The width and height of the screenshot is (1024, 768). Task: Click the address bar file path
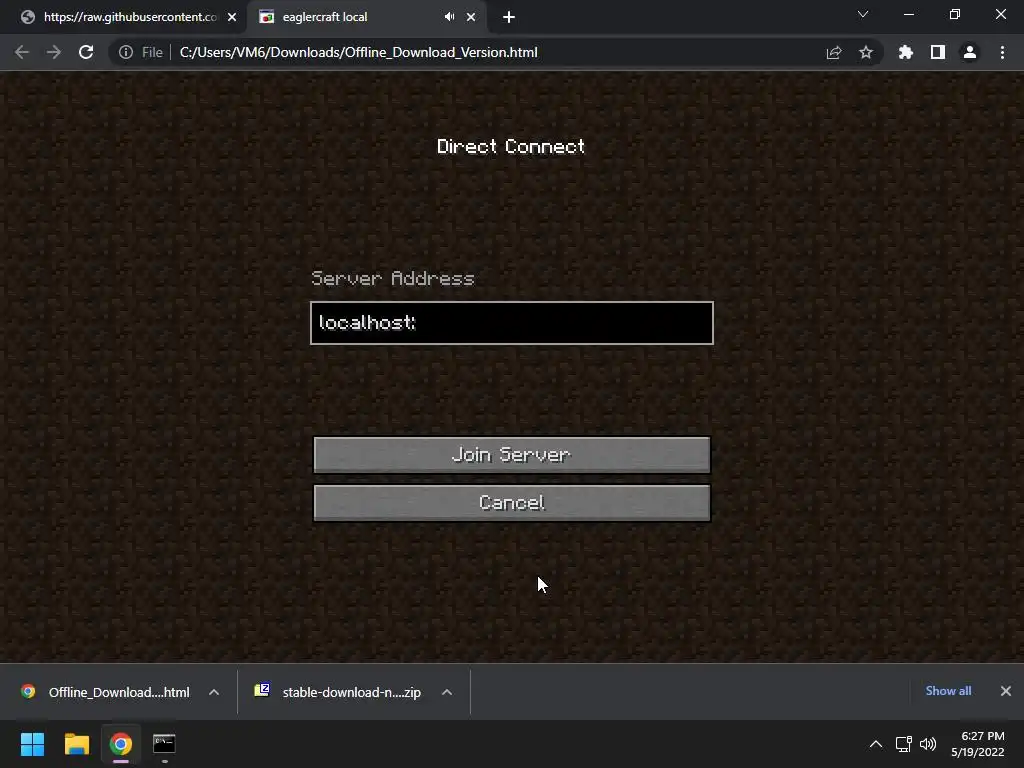pyautogui.click(x=359, y=52)
